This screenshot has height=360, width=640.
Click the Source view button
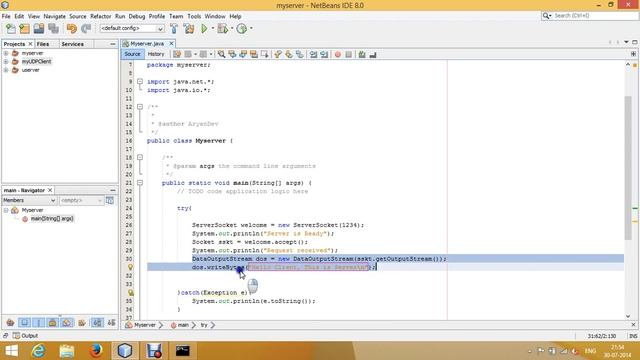pyautogui.click(x=132, y=54)
